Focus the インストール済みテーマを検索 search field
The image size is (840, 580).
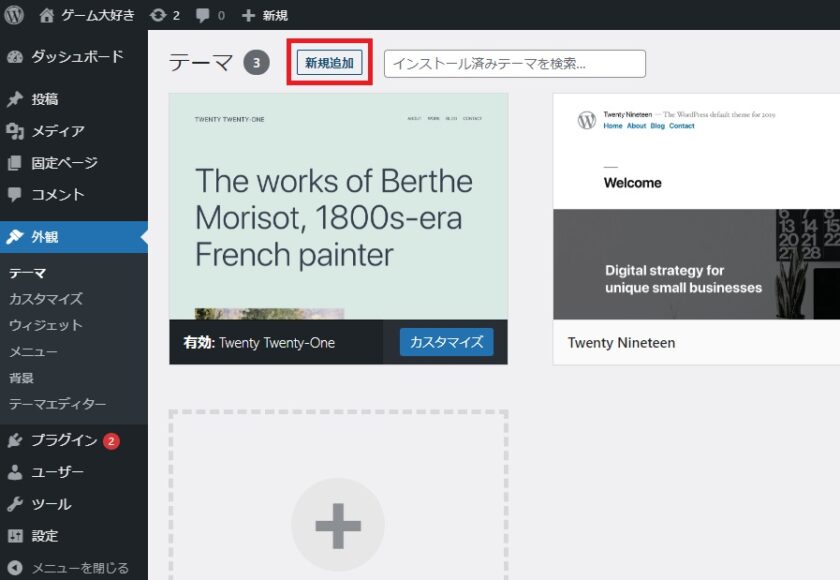click(515, 64)
